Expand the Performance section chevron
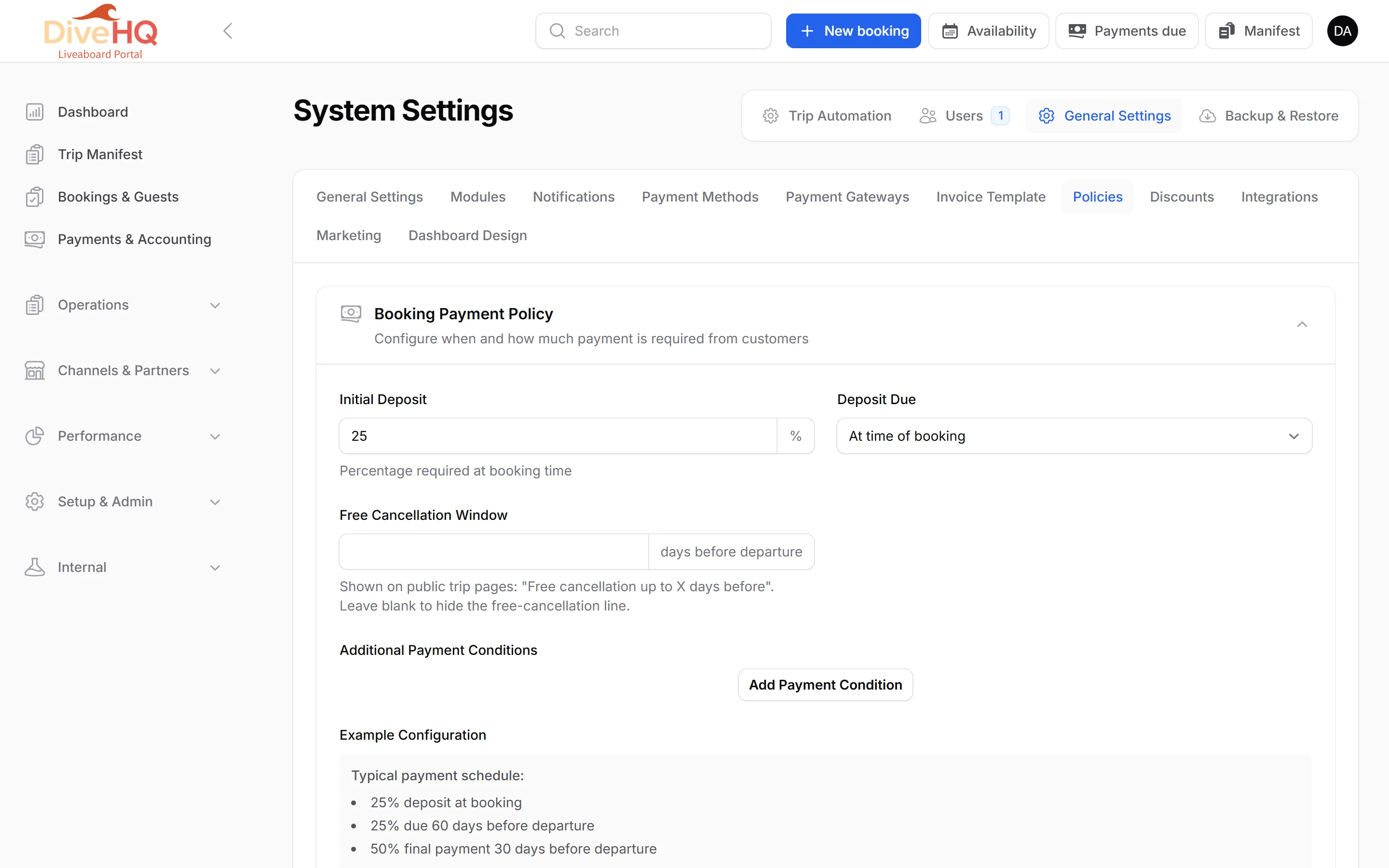Viewport: 1389px width, 868px height. [x=215, y=436]
